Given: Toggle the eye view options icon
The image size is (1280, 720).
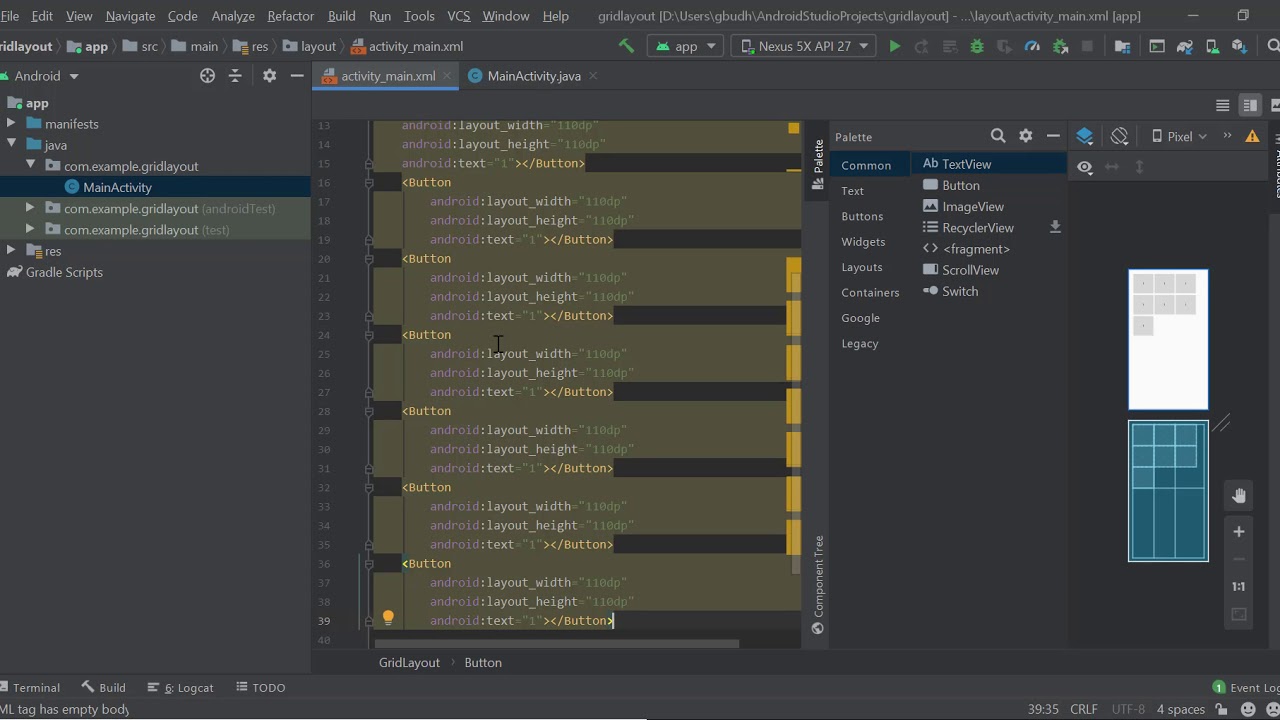Looking at the screenshot, I should 1085,167.
